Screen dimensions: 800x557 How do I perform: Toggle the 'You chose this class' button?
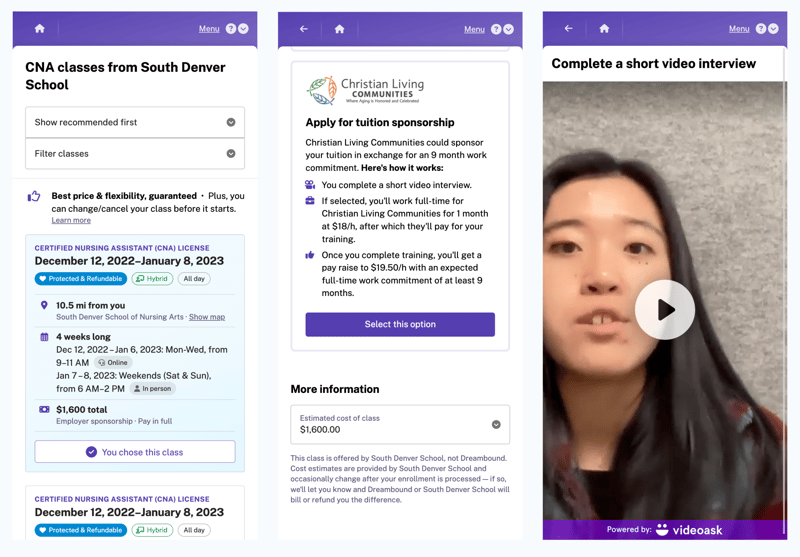(135, 452)
